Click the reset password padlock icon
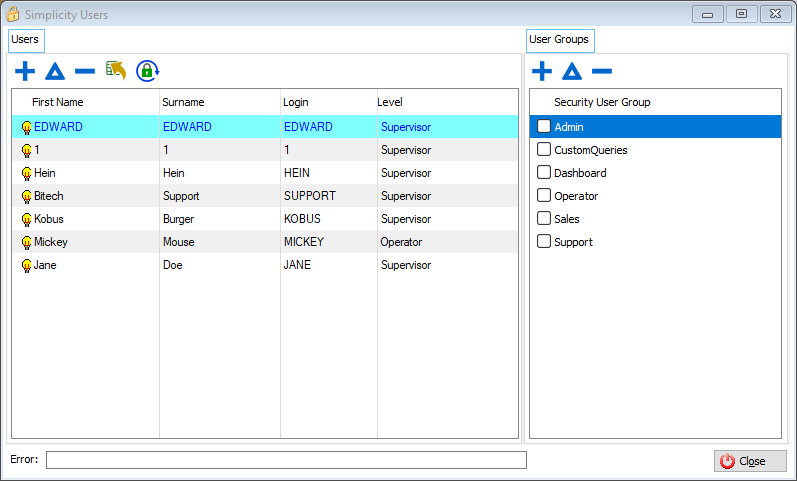 click(x=148, y=71)
